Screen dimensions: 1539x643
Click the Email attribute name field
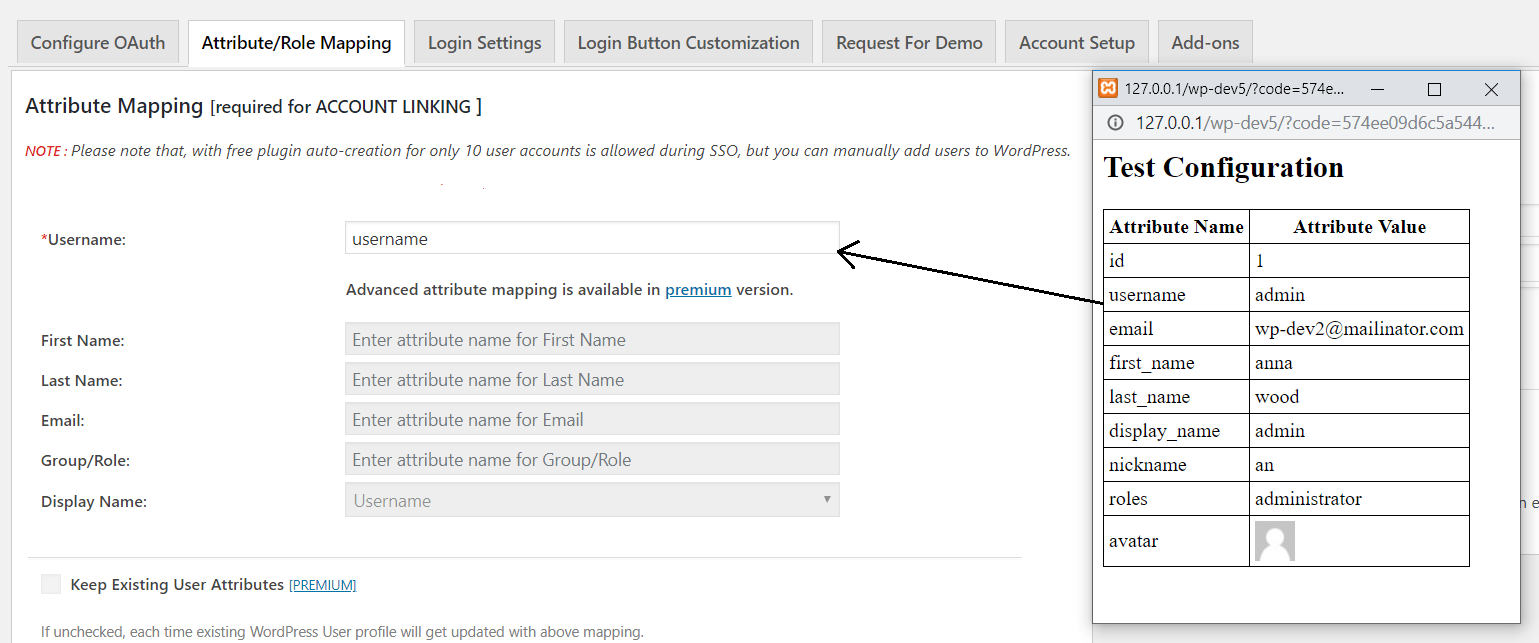tap(592, 419)
